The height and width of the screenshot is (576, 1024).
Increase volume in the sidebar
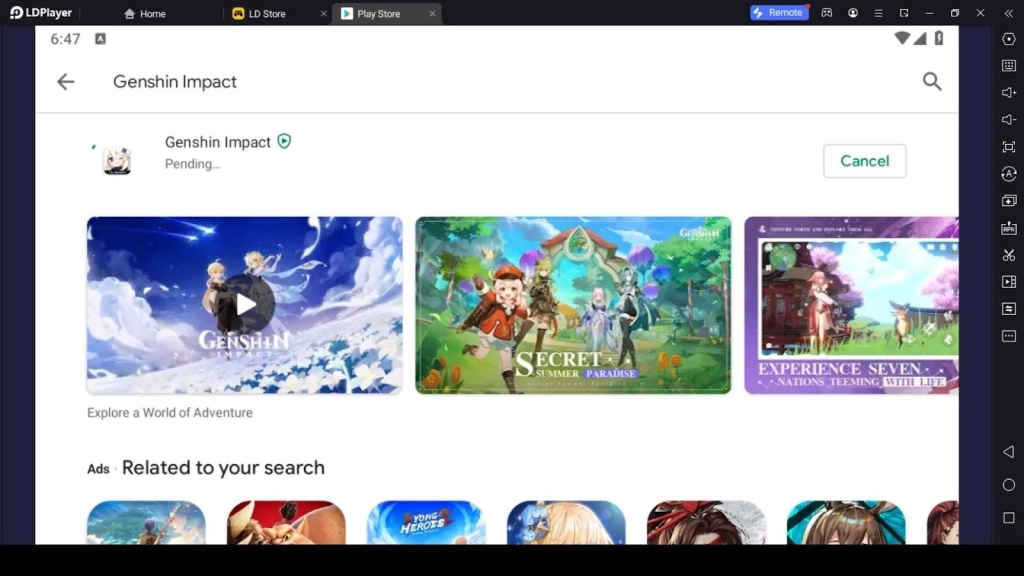pos(1009,93)
